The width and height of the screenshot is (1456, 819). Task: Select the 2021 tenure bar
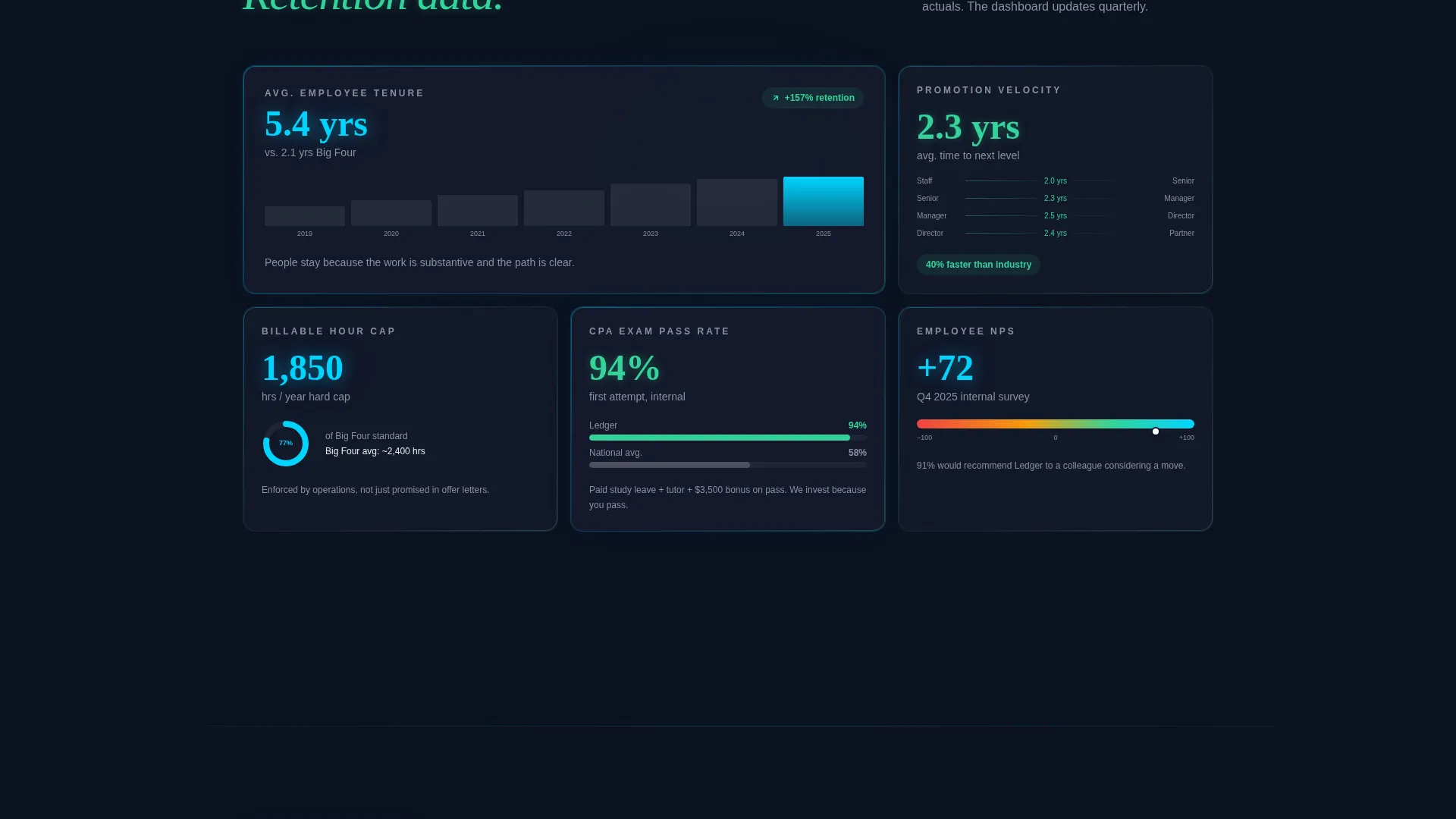[478, 210]
